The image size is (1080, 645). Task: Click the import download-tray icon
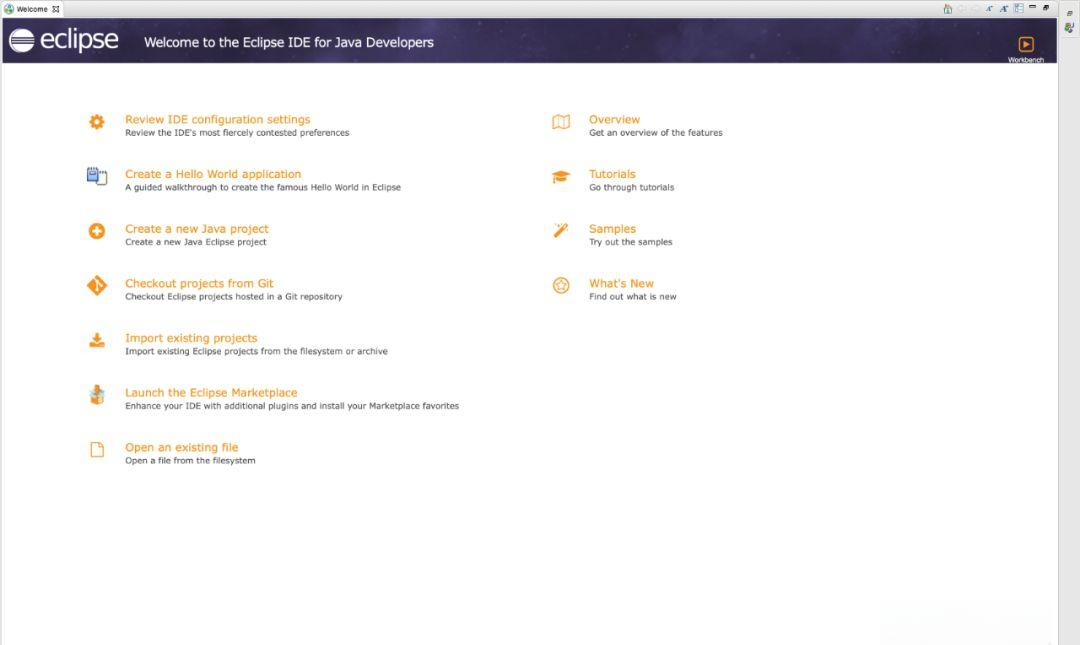pos(96,340)
